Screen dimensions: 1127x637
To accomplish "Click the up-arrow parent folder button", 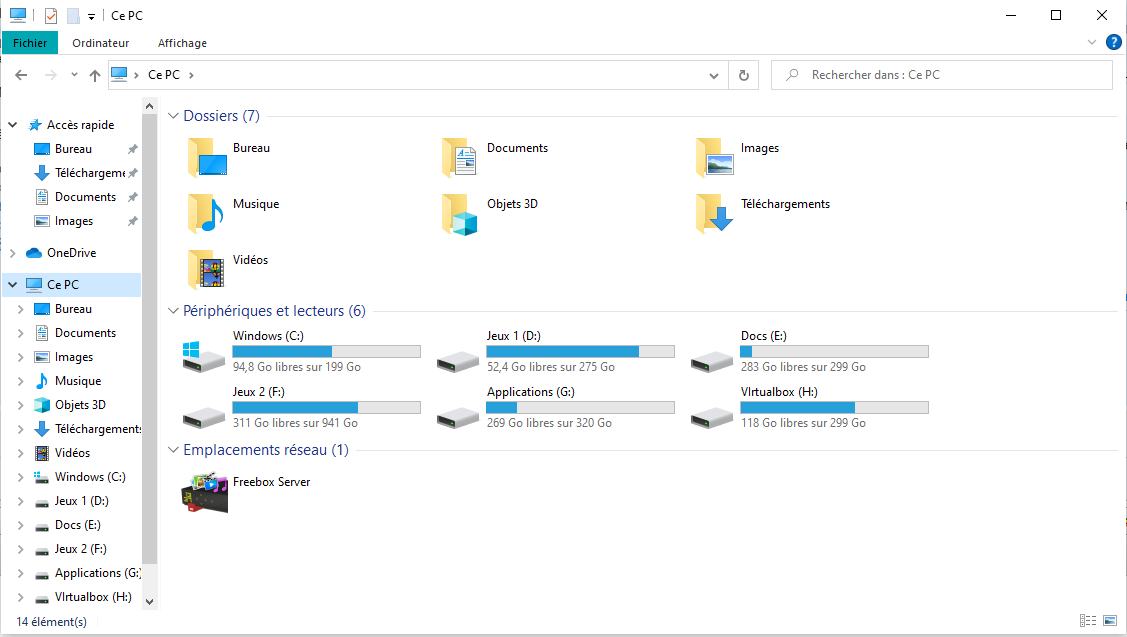I will 95,75.
